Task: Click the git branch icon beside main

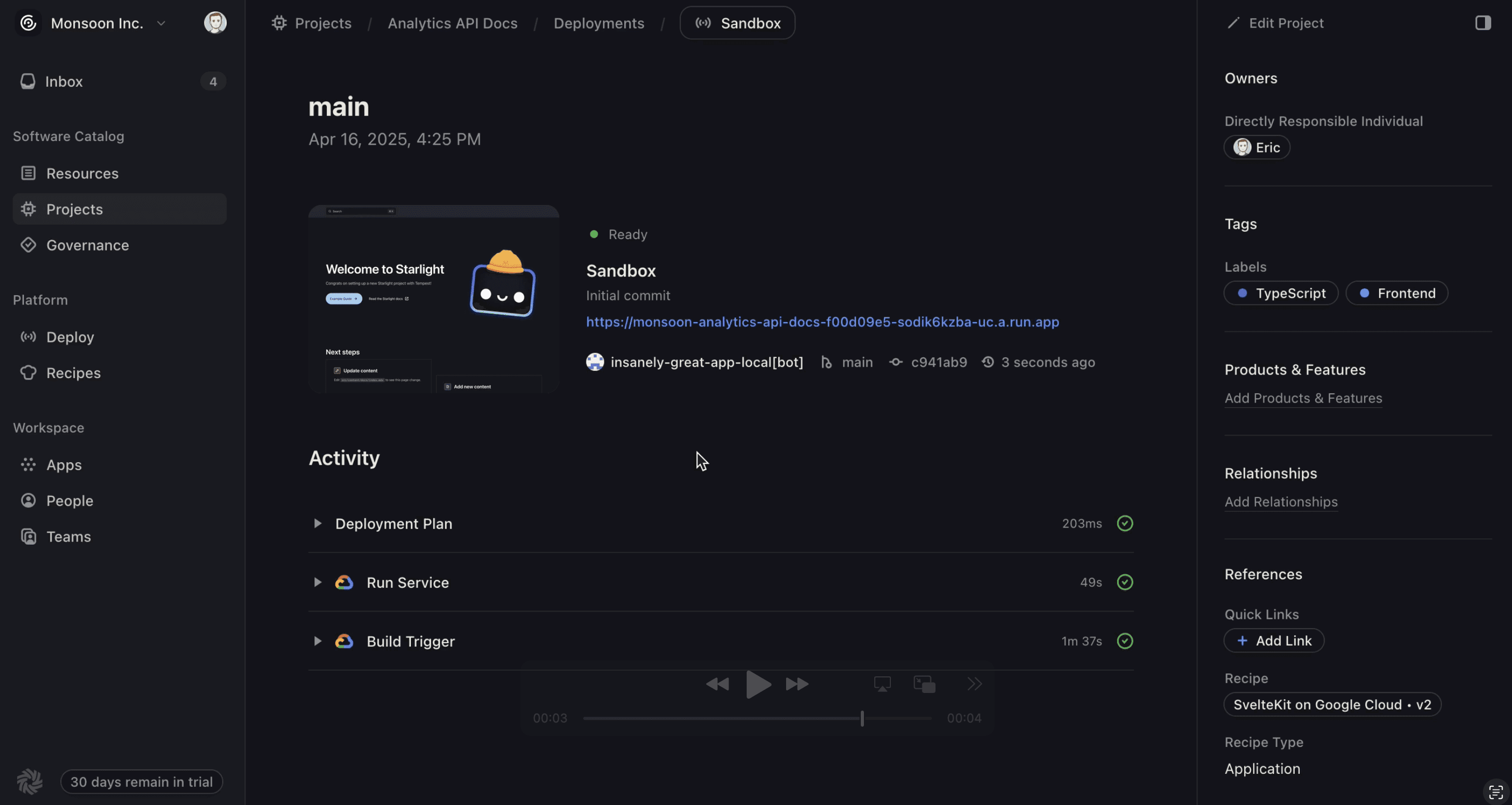Action: [827, 363]
